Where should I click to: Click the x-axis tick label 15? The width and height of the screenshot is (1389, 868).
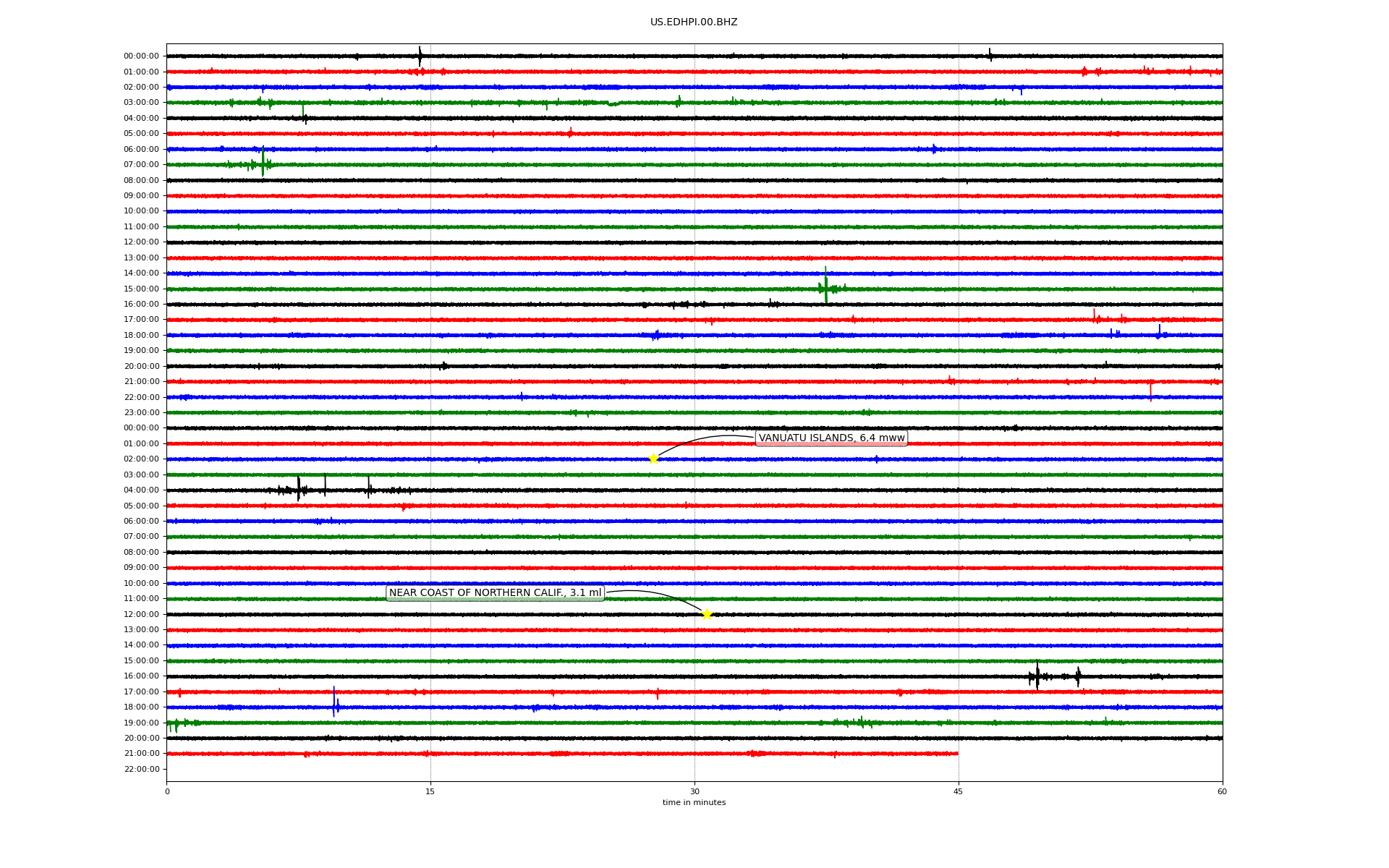coord(430,791)
